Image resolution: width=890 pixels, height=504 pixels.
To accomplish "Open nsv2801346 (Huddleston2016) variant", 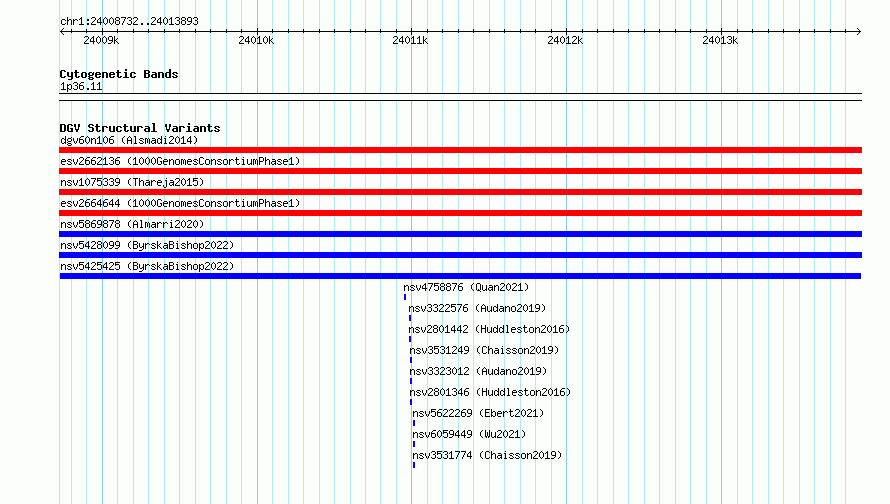I will [490, 392].
